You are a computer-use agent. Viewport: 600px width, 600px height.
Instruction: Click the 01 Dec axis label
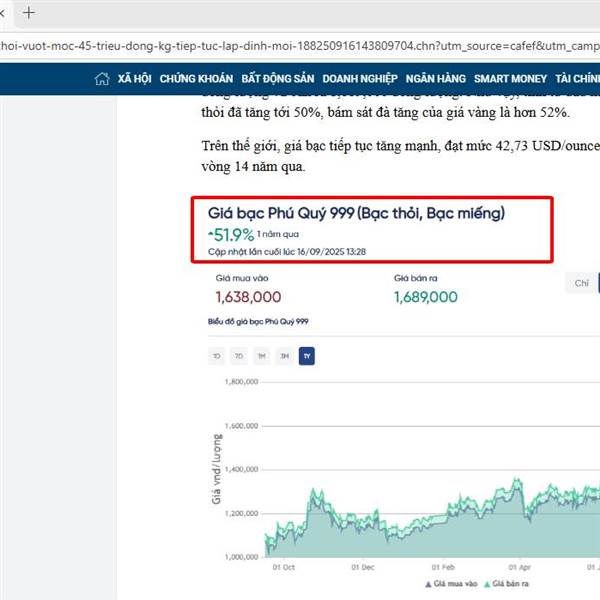click(363, 567)
